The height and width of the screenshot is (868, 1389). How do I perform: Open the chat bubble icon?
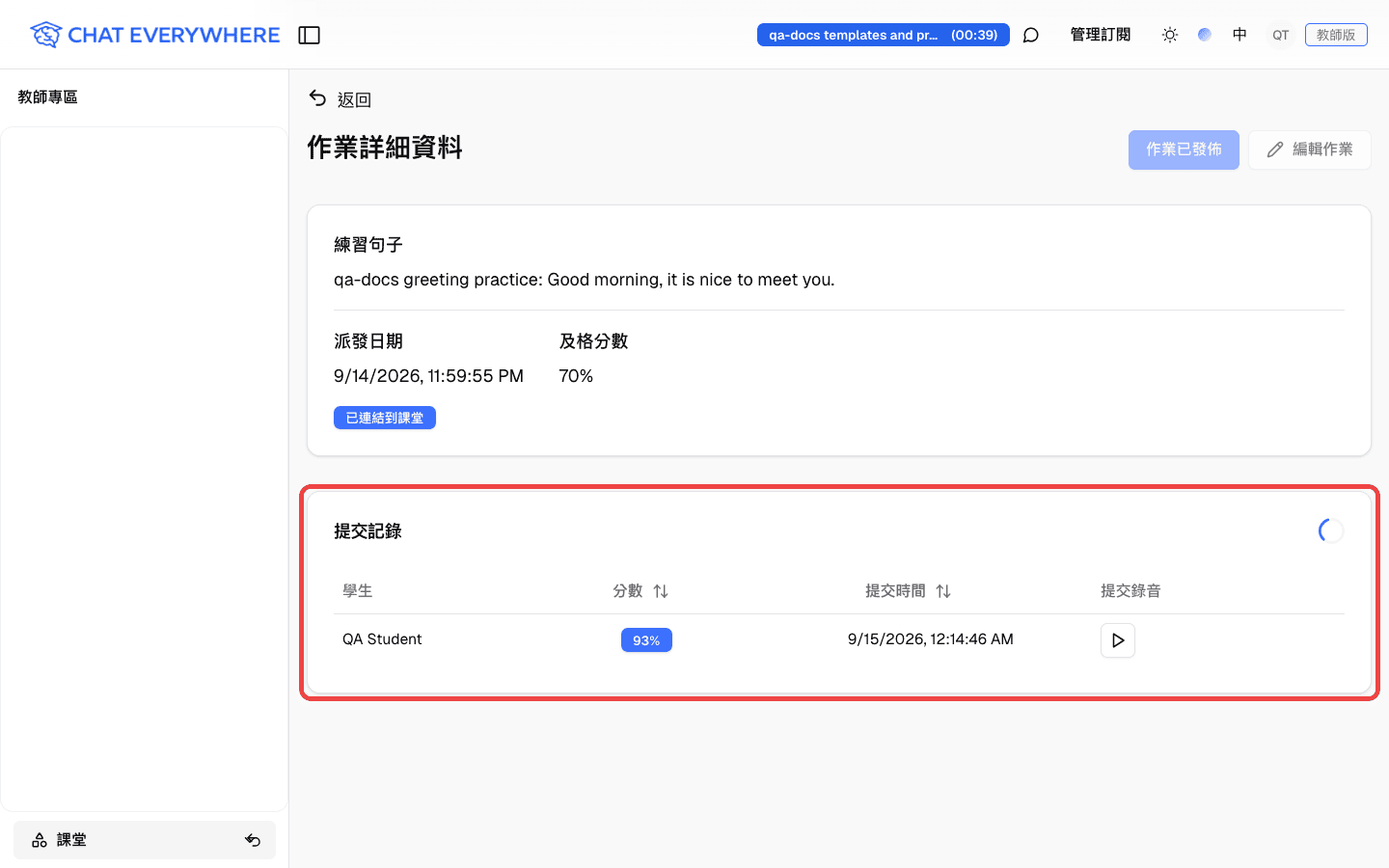pos(1030,35)
